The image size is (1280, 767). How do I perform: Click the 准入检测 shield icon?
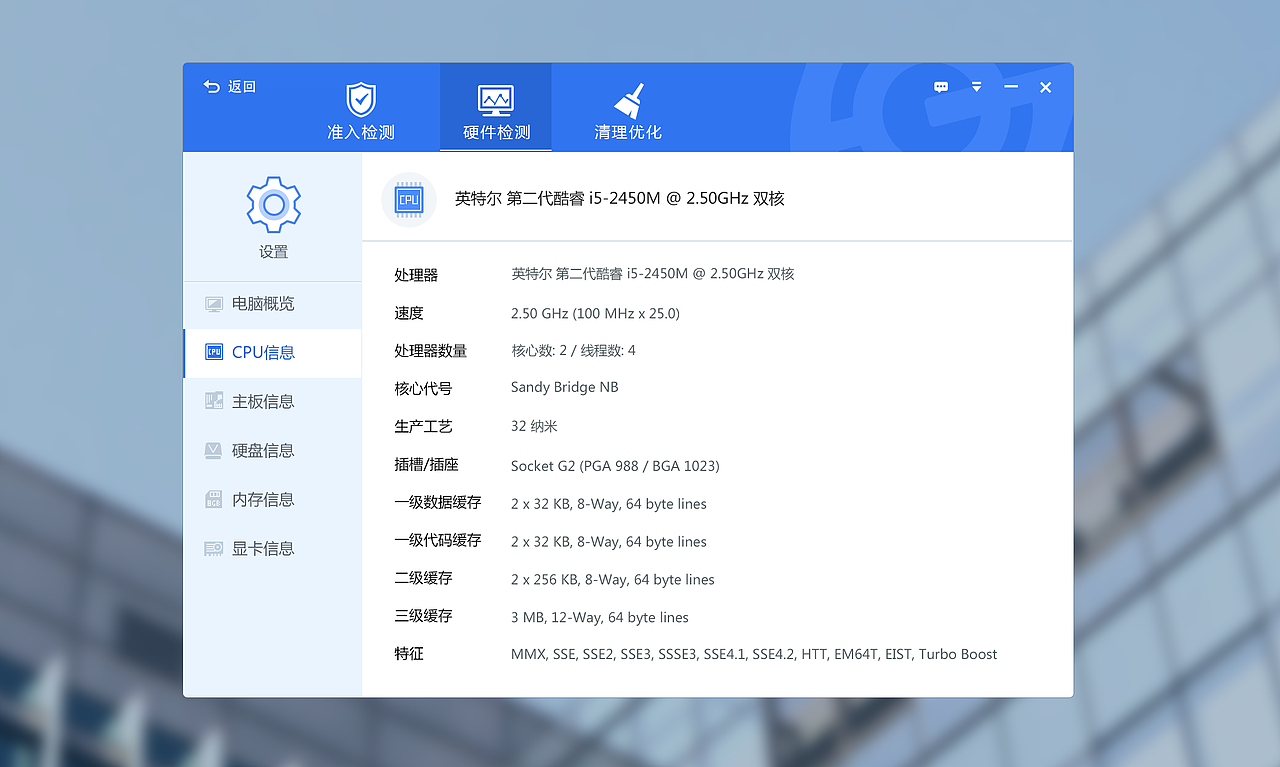361,100
